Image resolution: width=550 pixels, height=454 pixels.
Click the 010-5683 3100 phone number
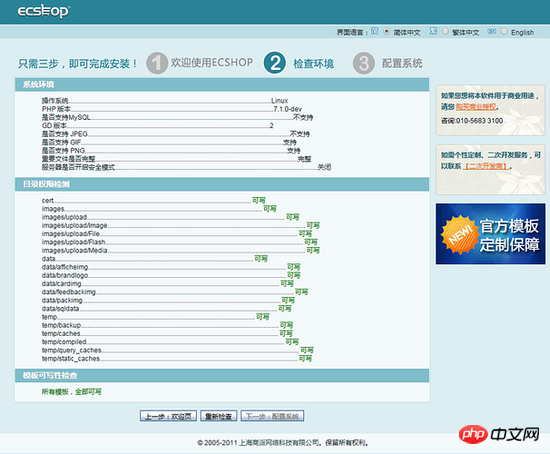479,121
